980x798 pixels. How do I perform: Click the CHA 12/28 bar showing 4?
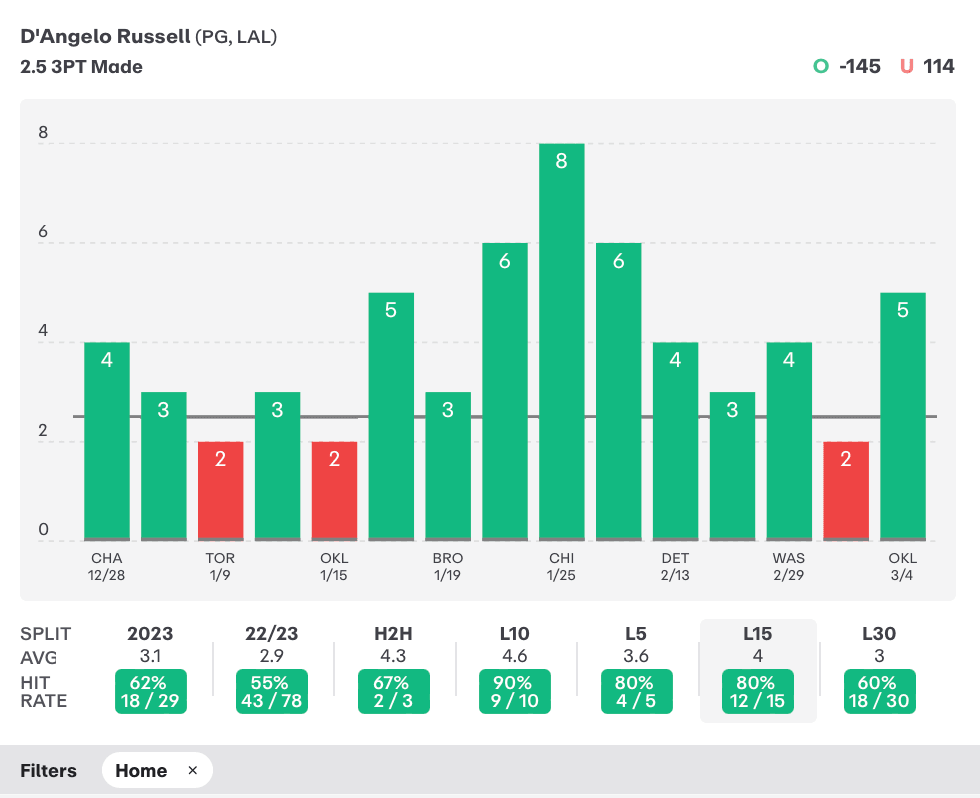tap(107, 441)
